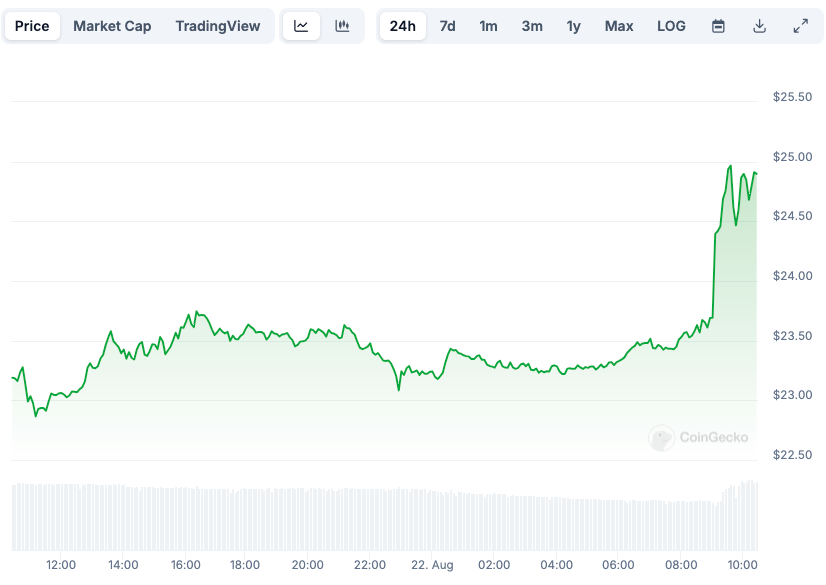This screenshot has width=826, height=585.
Task: Open the TradingView tab
Action: coord(218,26)
